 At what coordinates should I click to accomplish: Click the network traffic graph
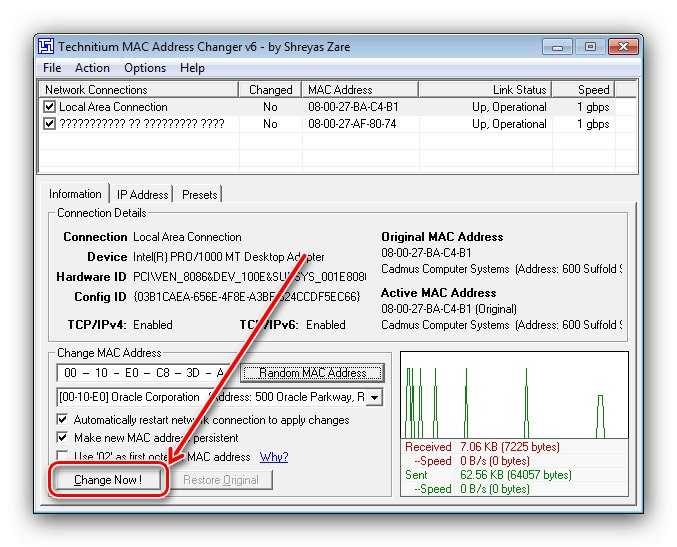pyautogui.click(x=514, y=395)
